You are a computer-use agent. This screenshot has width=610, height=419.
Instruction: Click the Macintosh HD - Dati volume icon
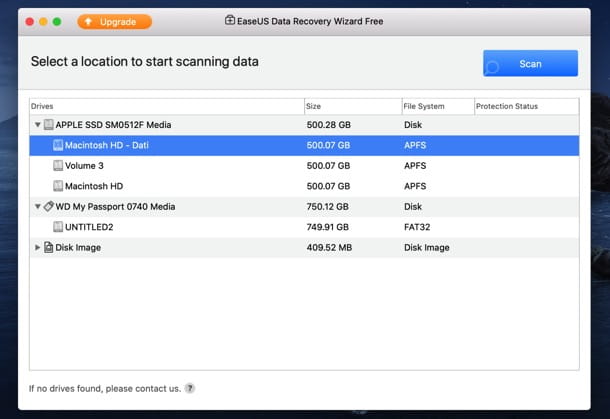click(x=58, y=145)
